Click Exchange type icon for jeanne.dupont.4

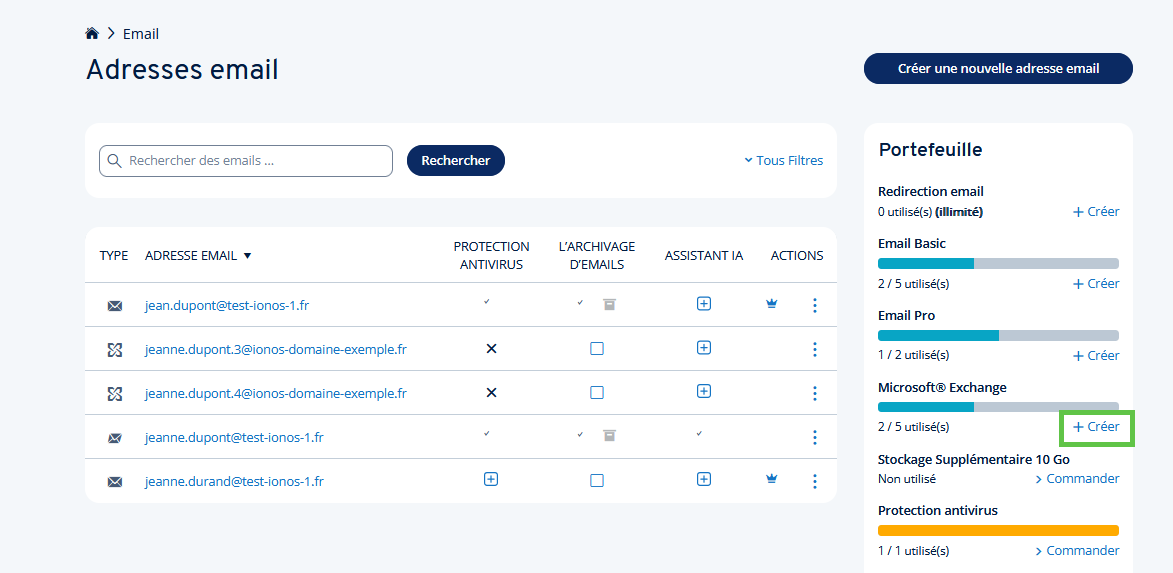(x=114, y=393)
